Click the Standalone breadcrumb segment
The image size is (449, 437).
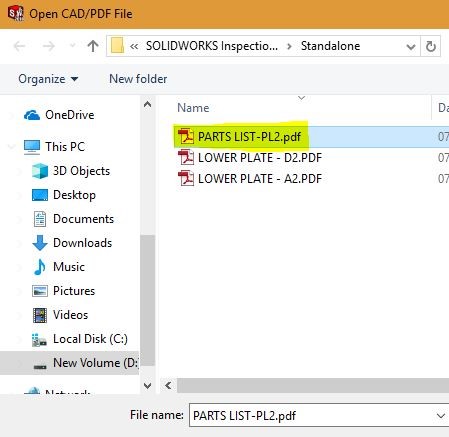[x=330, y=46]
